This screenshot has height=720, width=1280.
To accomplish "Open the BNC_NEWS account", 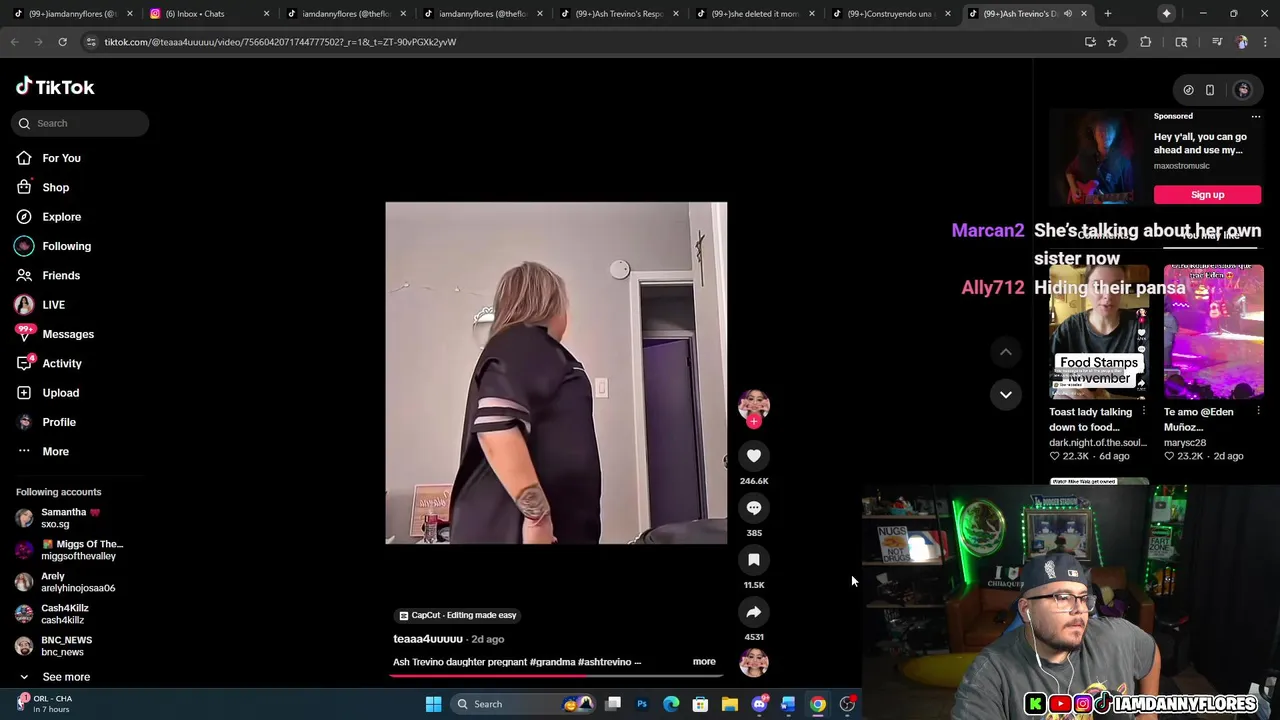I will 66,646.
